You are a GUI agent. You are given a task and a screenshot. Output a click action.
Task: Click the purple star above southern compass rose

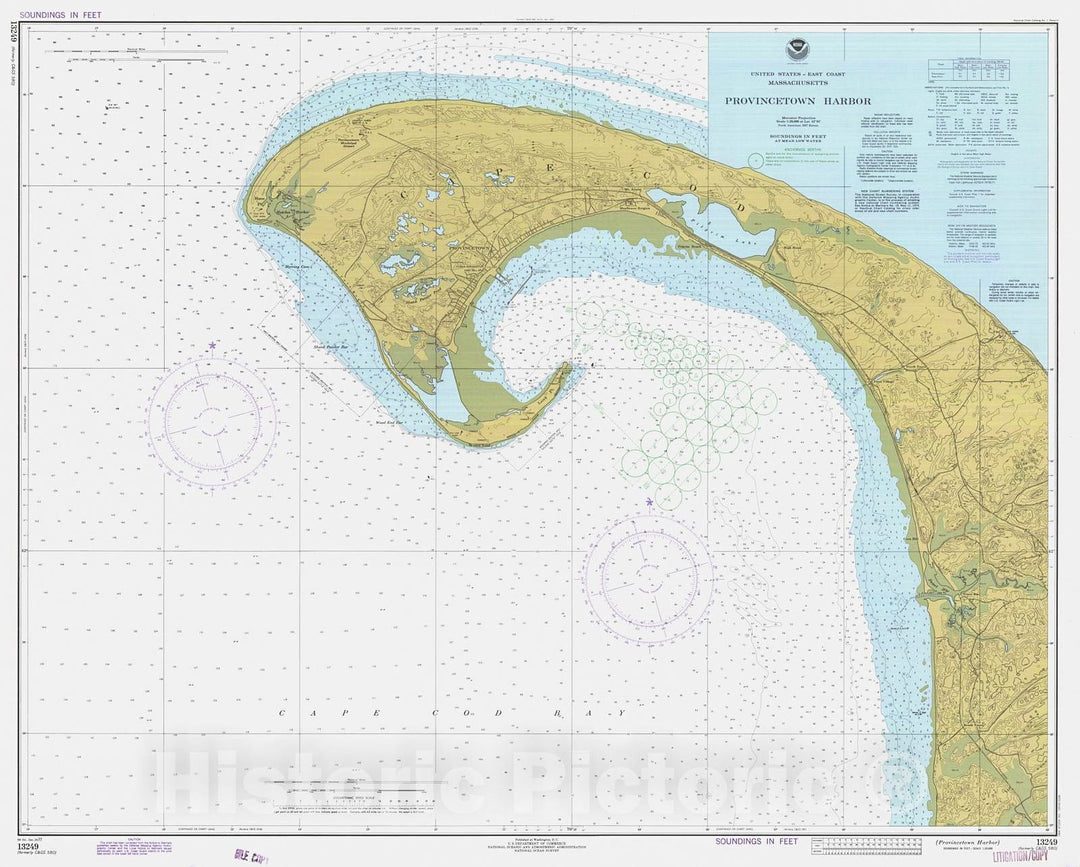tap(649, 502)
